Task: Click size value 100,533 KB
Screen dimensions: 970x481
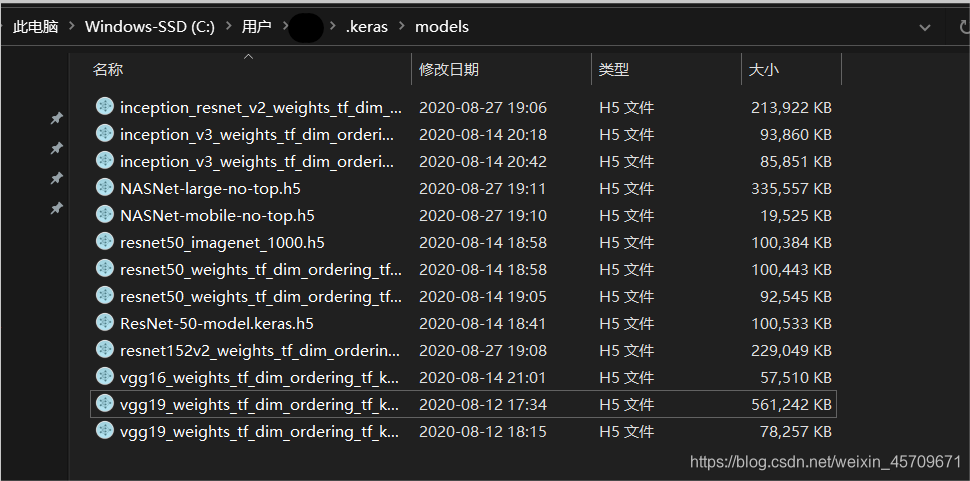Action: point(791,323)
